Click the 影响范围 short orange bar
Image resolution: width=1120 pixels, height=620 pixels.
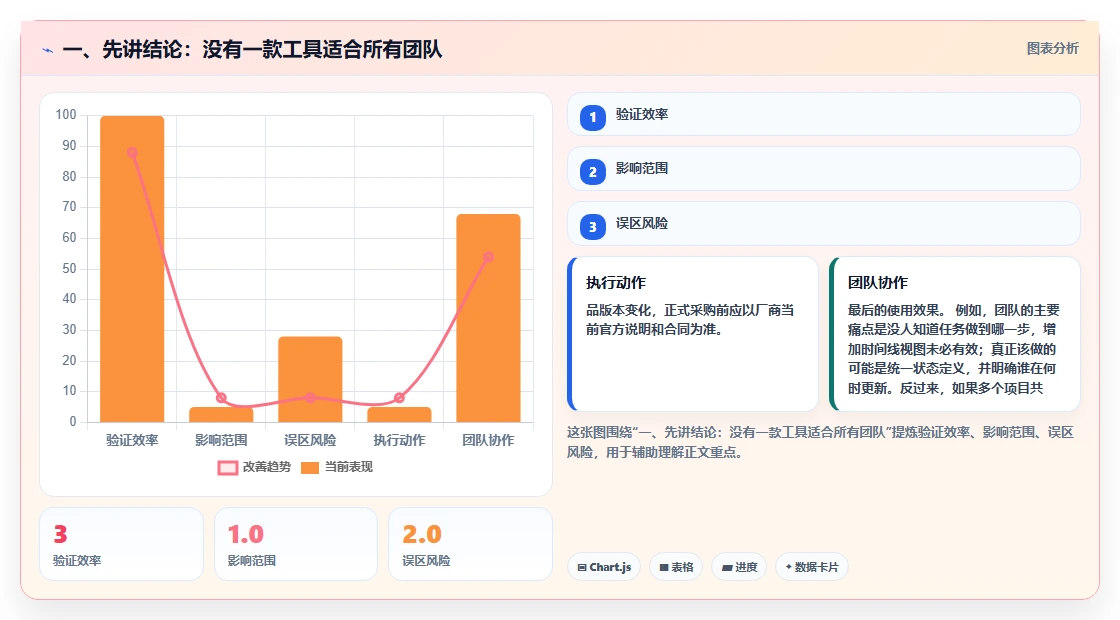coord(221,414)
